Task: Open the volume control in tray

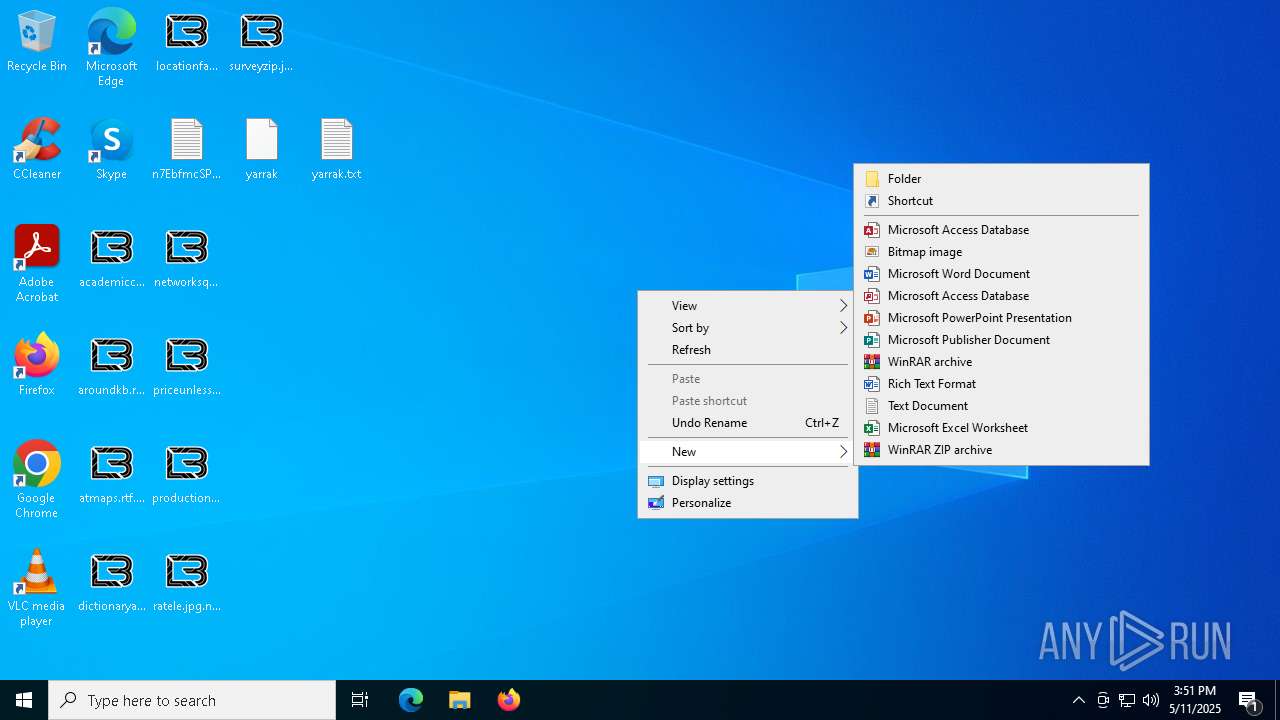Action: pos(1151,700)
